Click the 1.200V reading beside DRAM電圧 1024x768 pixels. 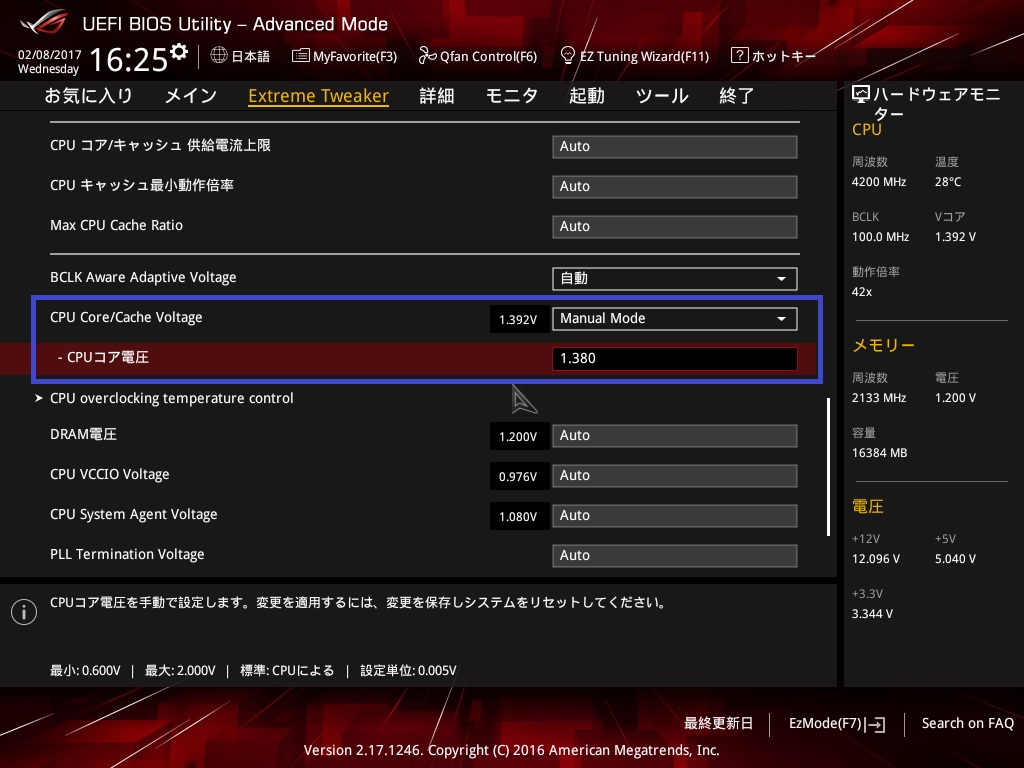519,436
